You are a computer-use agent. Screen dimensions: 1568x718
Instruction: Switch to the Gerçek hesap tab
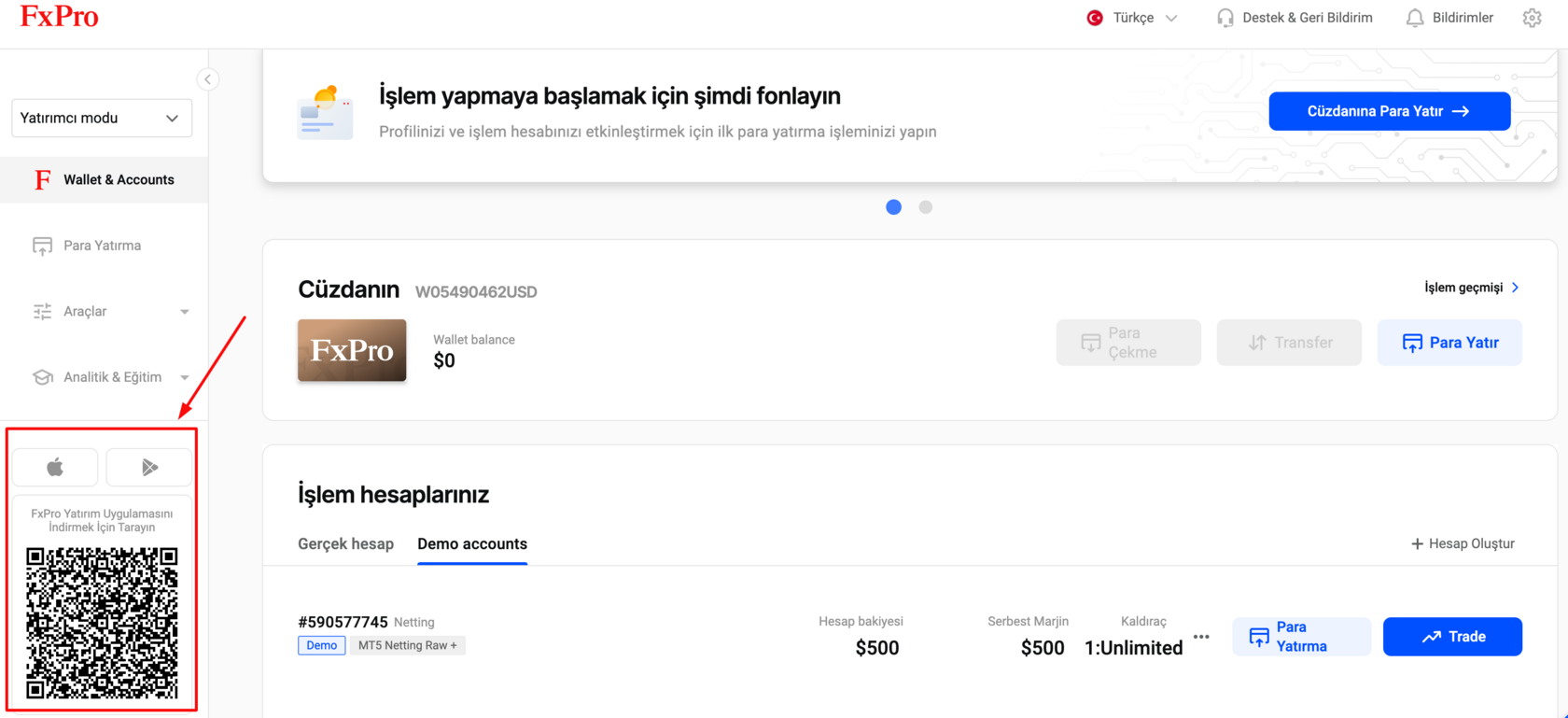pyautogui.click(x=345, y=543)
